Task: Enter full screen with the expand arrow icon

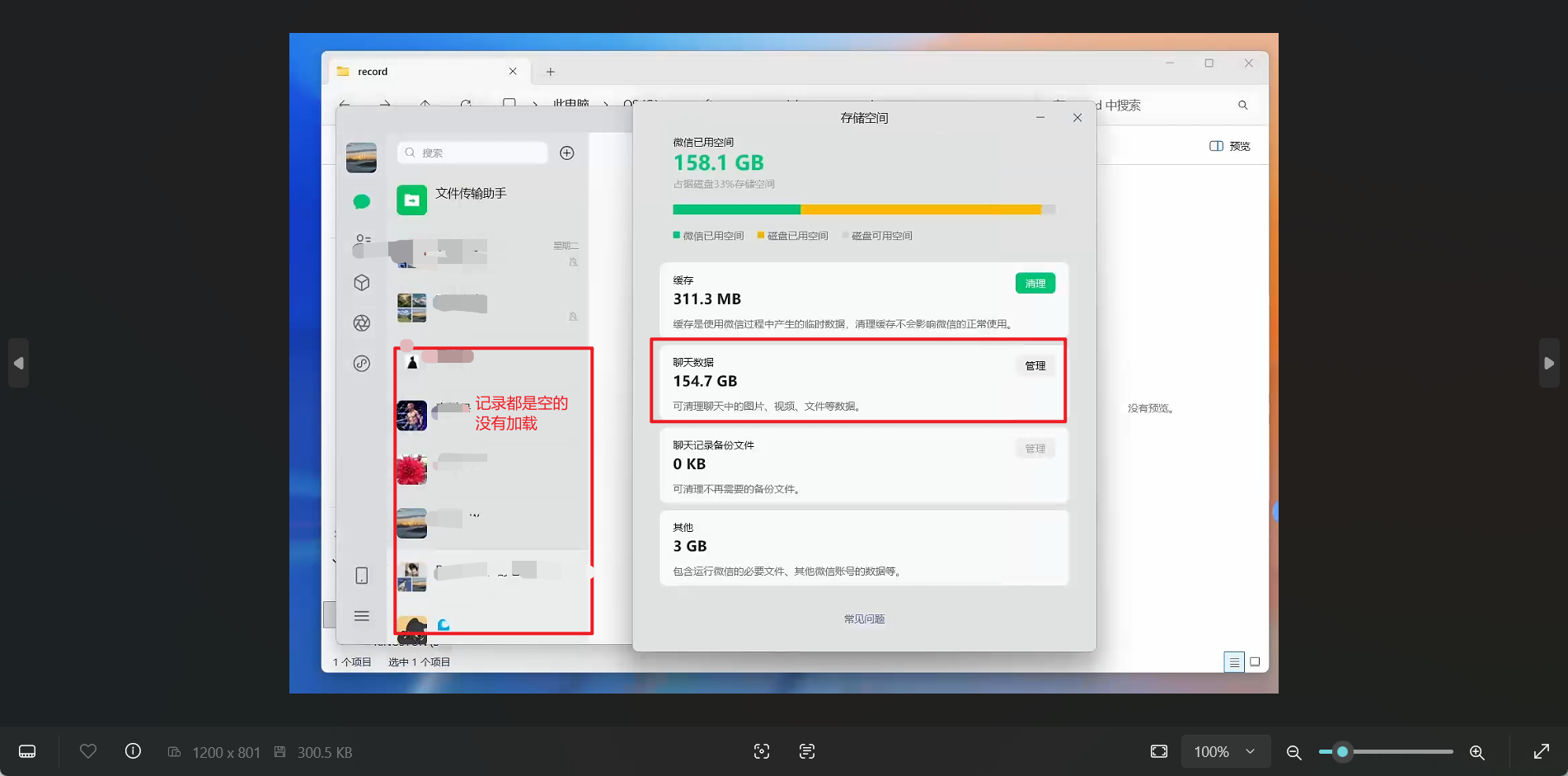Action: pos(1542,751)
